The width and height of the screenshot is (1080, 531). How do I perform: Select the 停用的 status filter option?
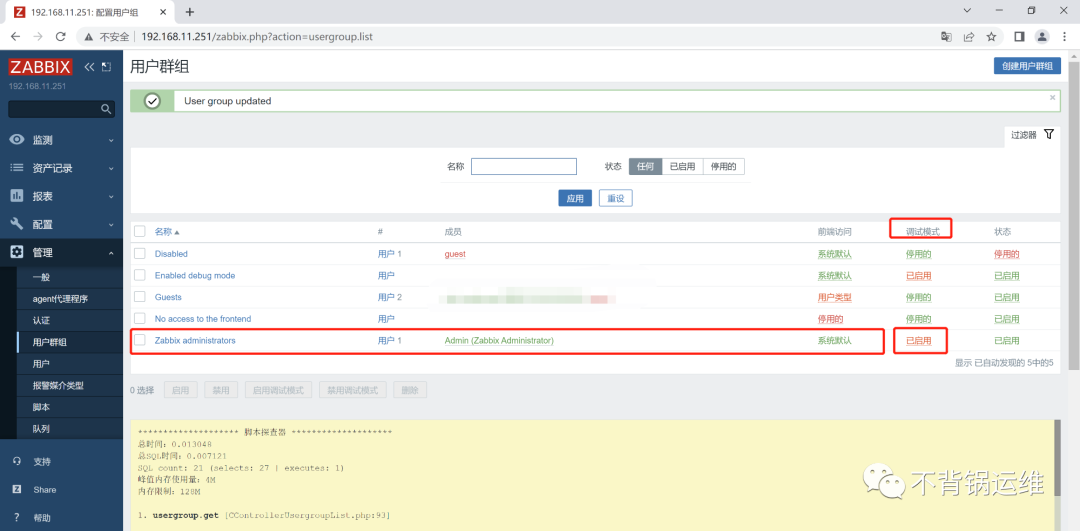(x=723, y=167)
